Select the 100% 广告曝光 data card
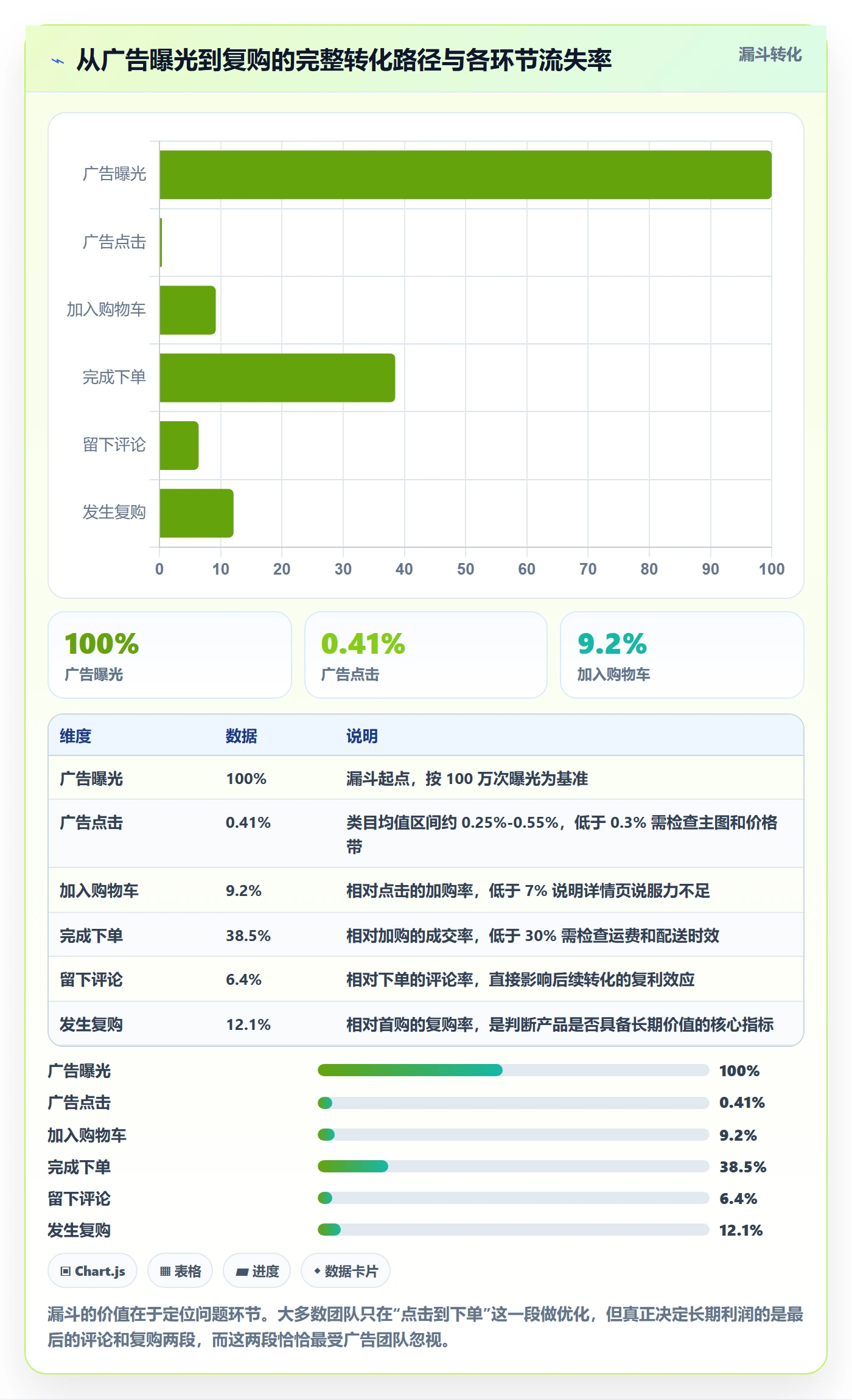This screenshot has height=1400, width=852. coord(170,655)
